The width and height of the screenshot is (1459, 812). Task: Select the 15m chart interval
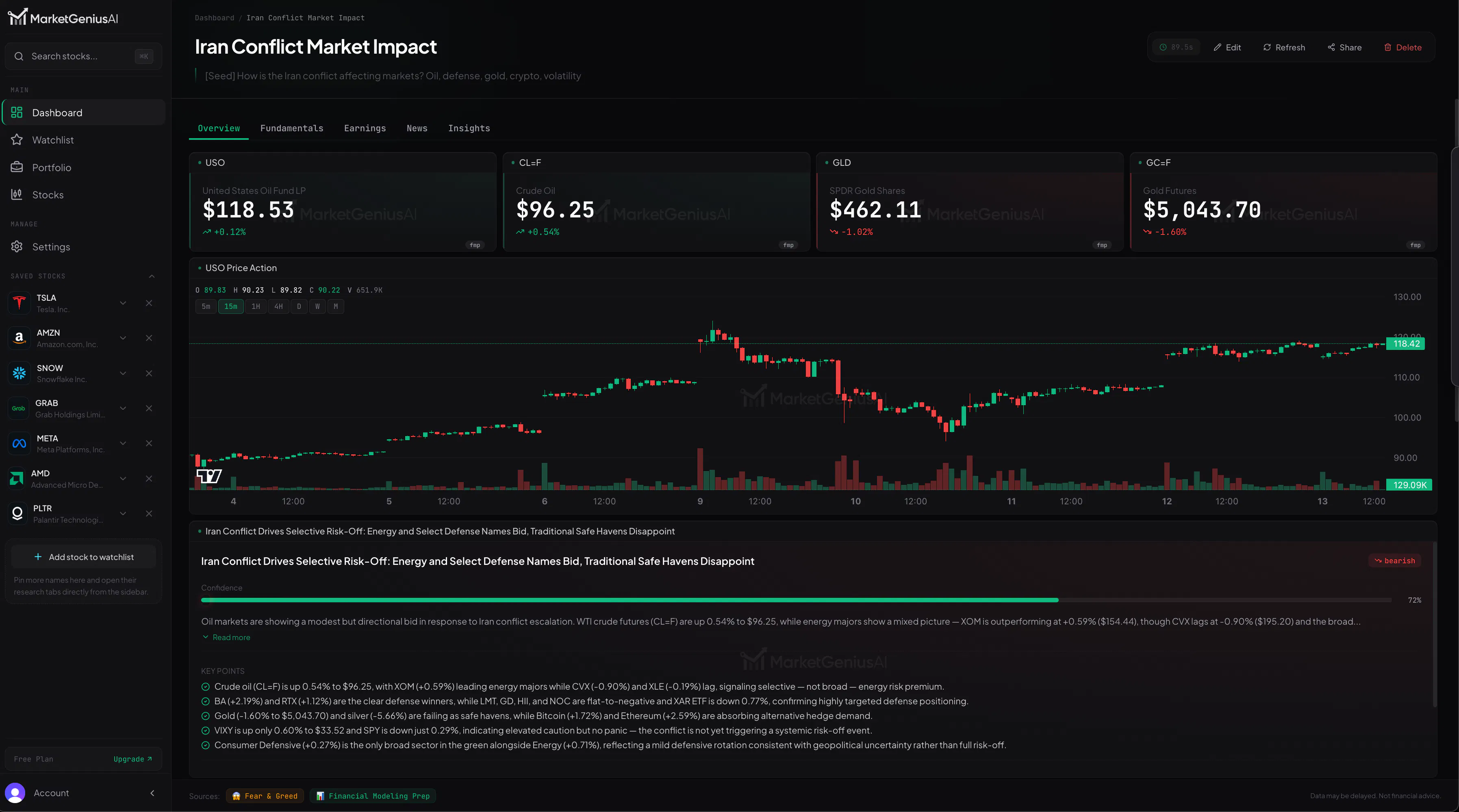(231, 306)
